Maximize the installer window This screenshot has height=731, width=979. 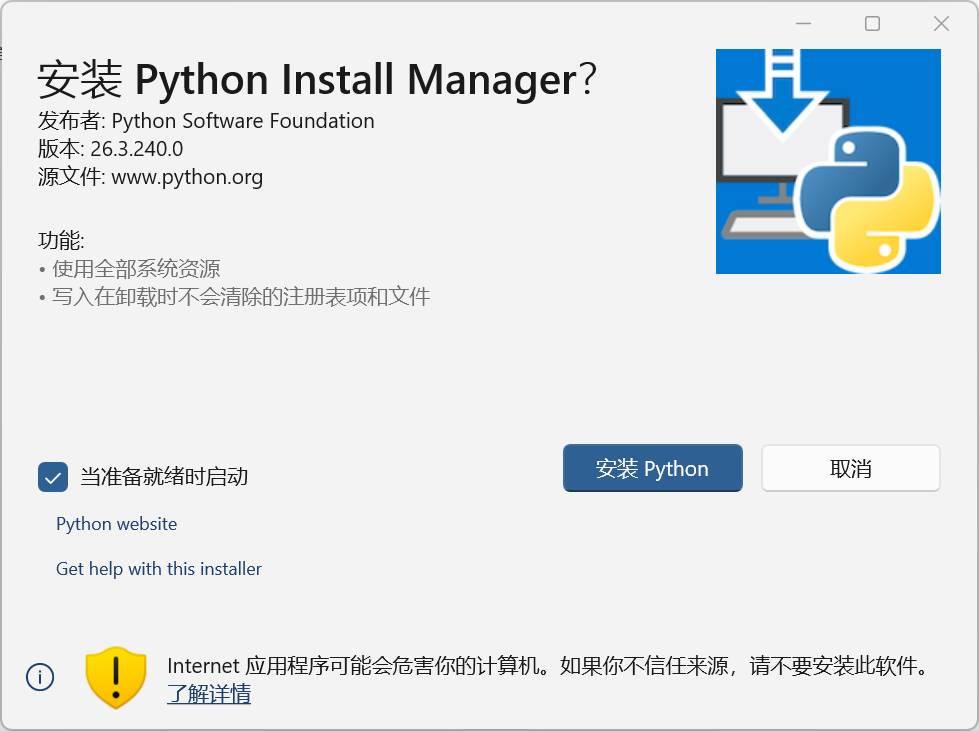click(872, 24)
